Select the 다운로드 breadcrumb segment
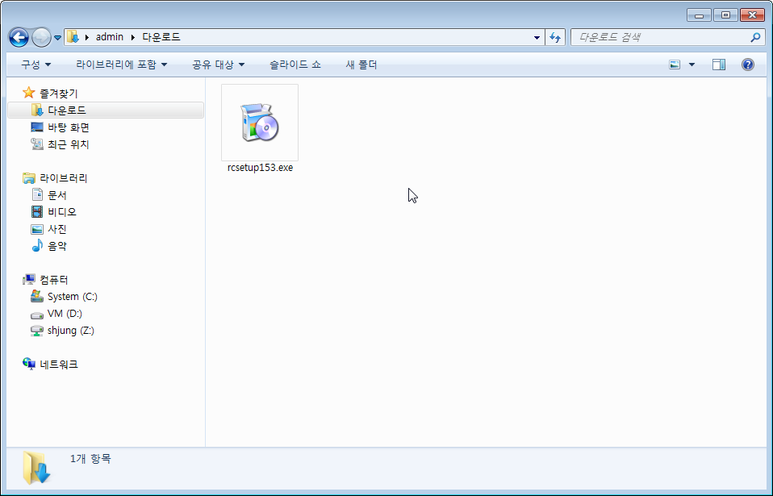Viewport: 773px width, 496px height. (x=161, y=37)
